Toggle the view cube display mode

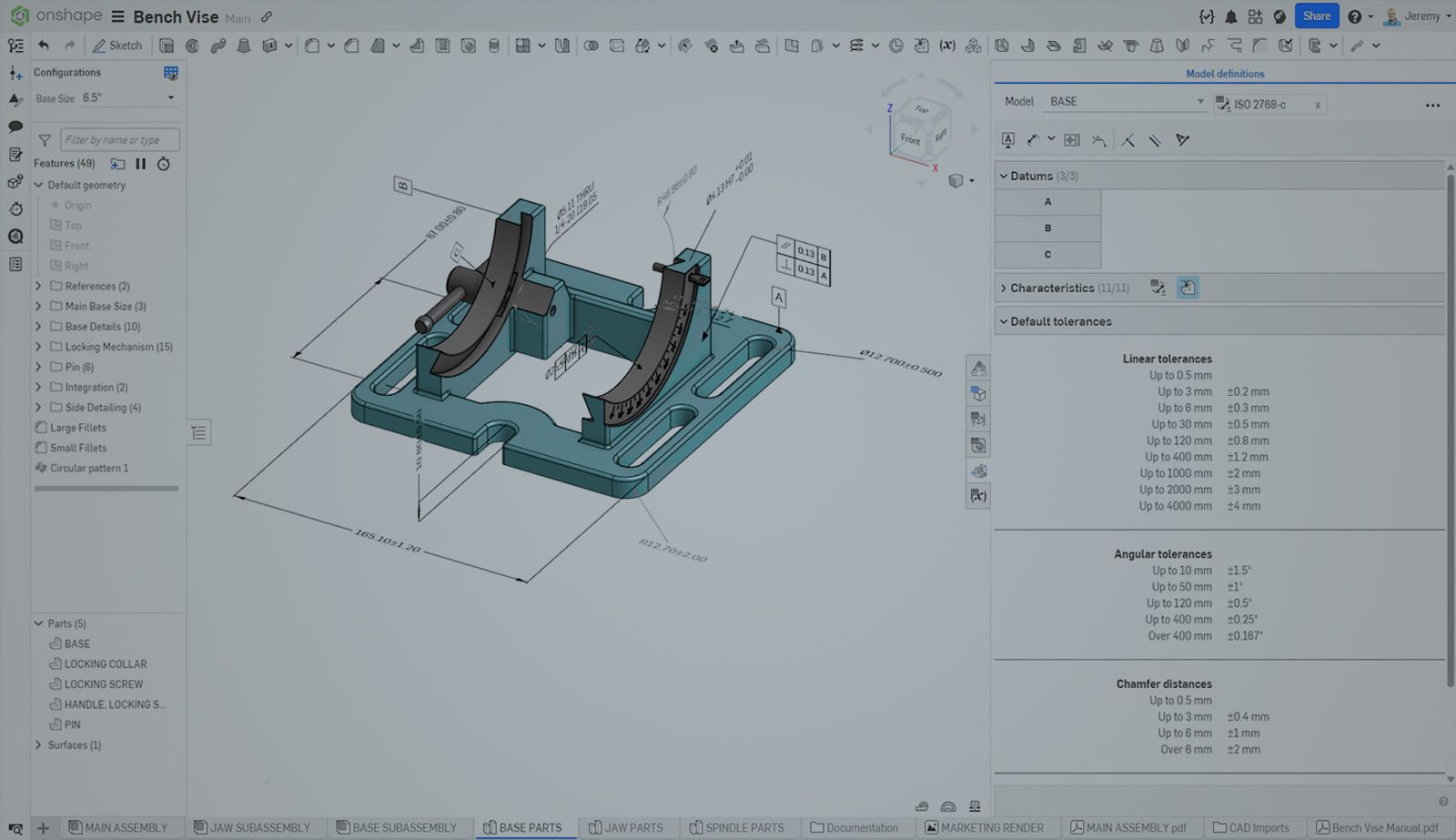[955, 180]
